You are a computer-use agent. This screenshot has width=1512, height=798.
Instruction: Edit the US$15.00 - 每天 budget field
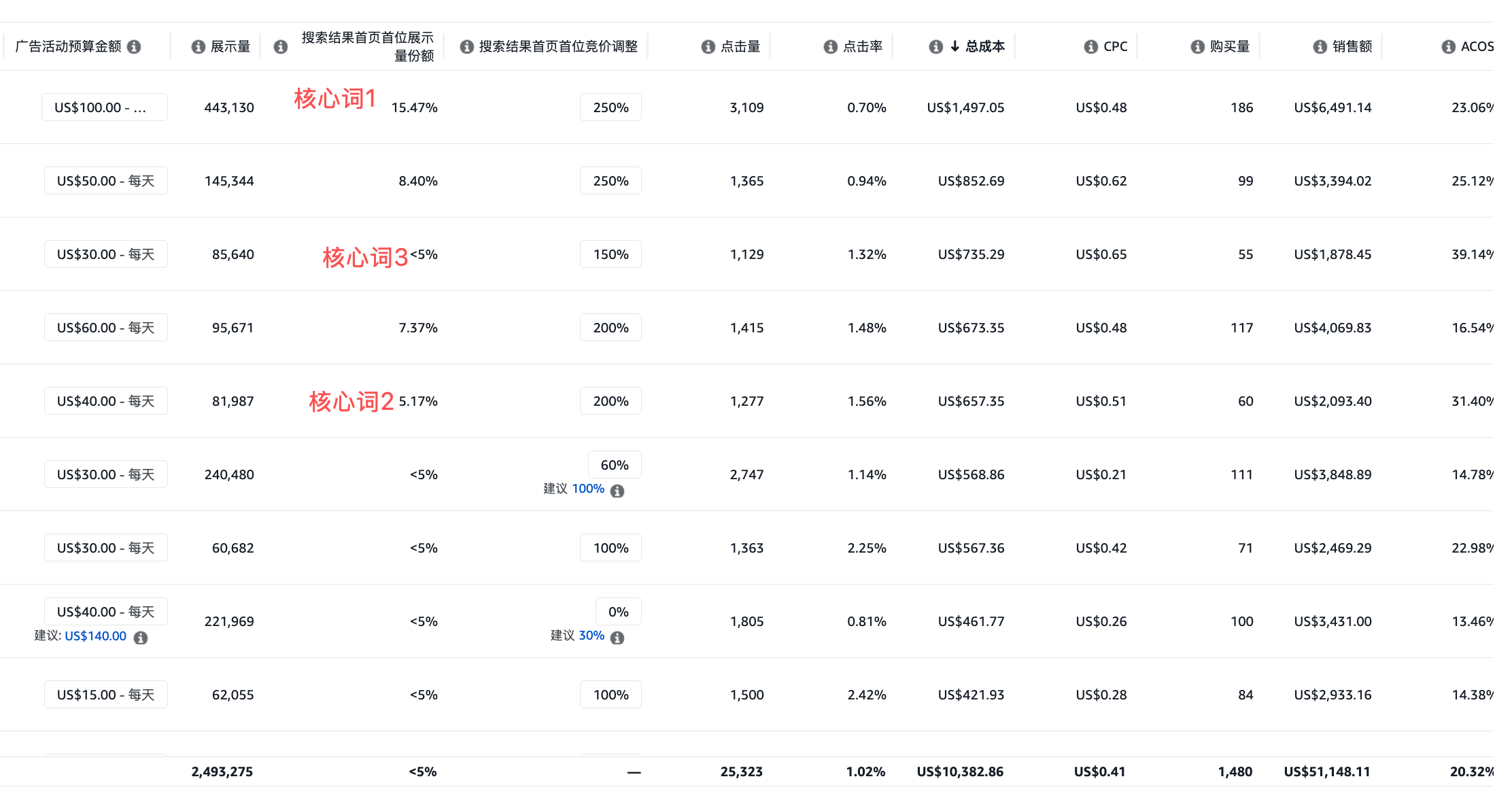pyautogui.click(x=106, y=695)
